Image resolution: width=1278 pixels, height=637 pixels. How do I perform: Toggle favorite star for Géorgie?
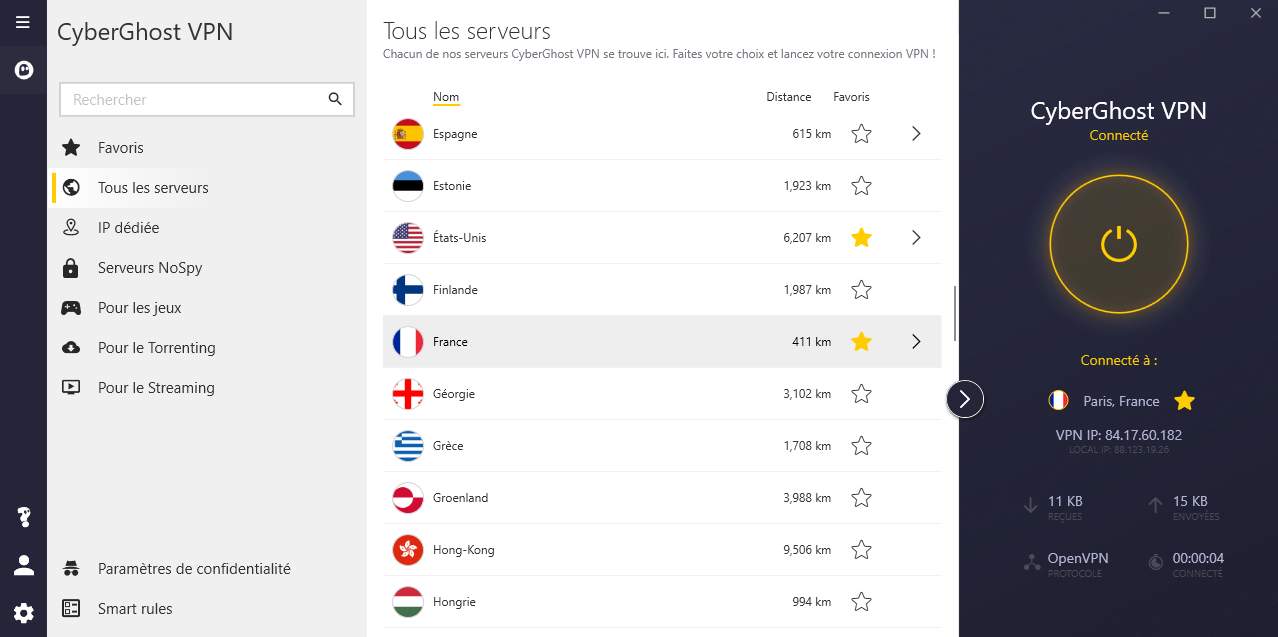861,394
